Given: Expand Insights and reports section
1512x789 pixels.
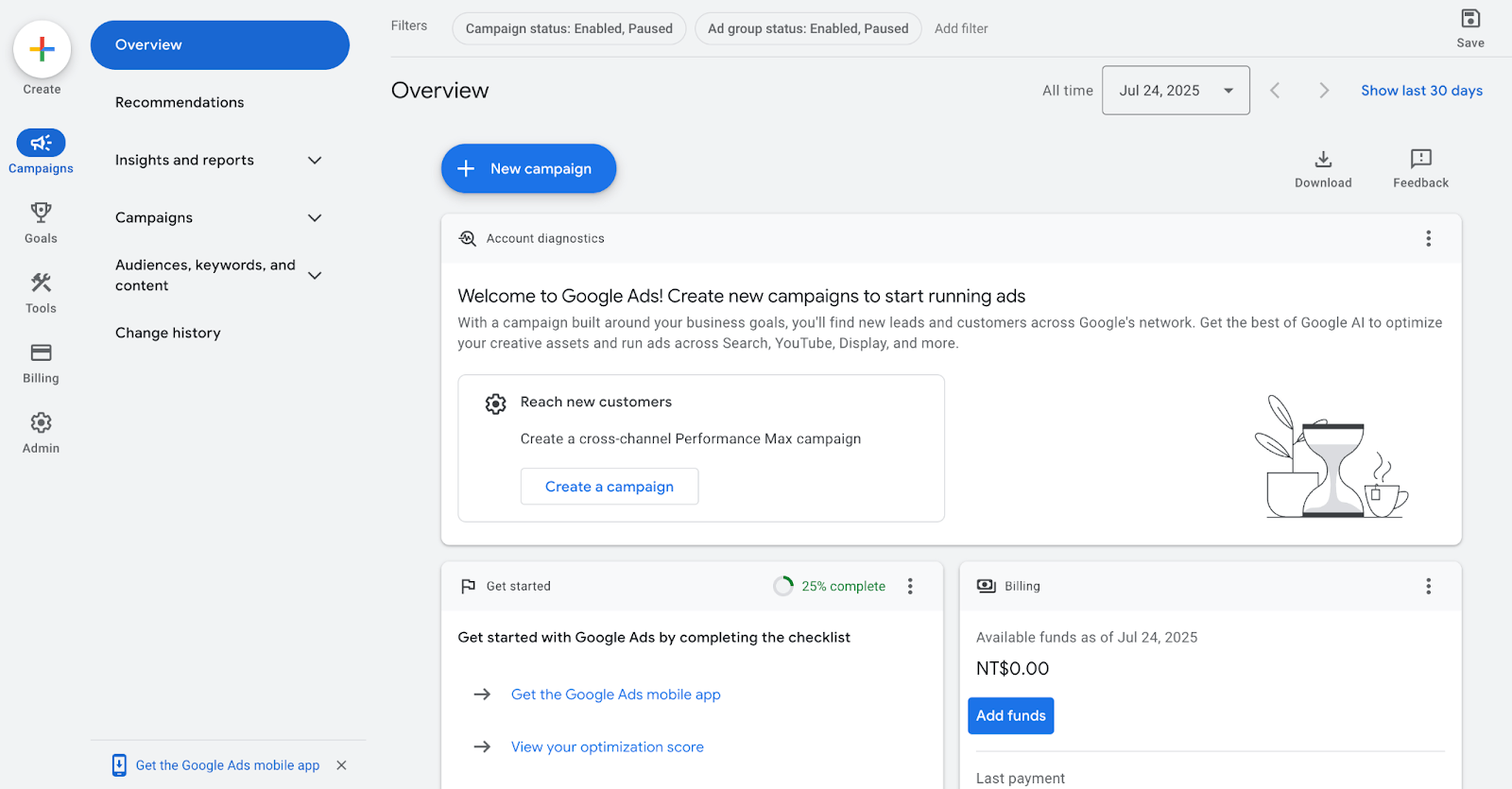Looking at the screenshot, I should [315, 160].
